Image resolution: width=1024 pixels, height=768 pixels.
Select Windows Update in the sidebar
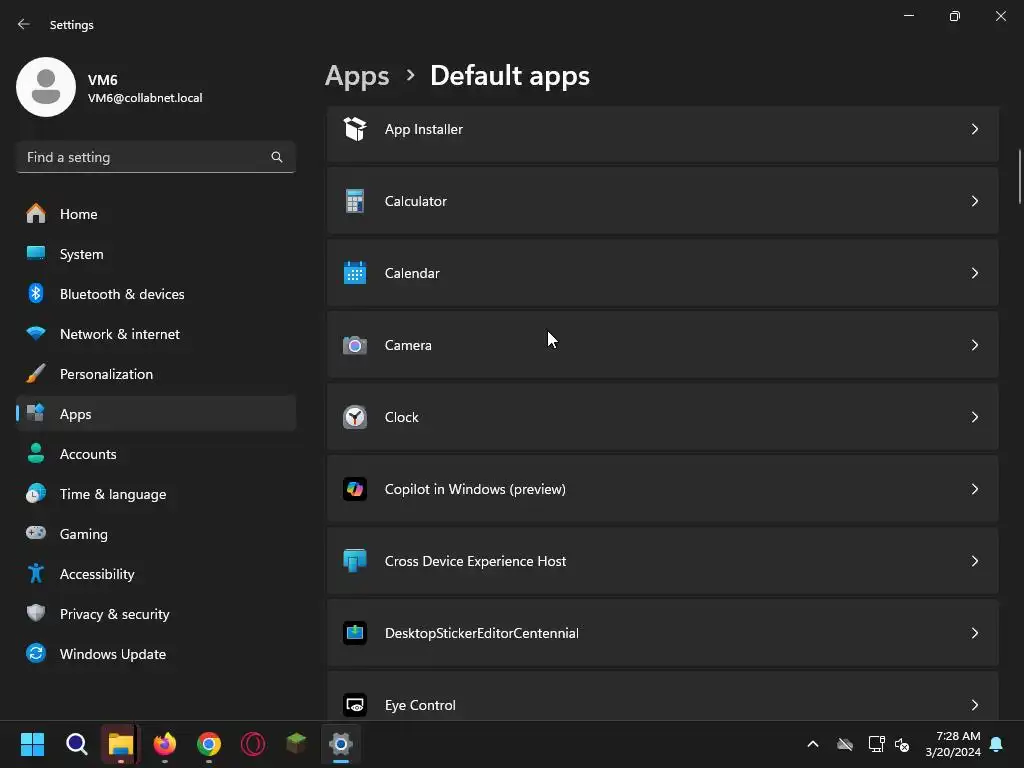(112, 654)
